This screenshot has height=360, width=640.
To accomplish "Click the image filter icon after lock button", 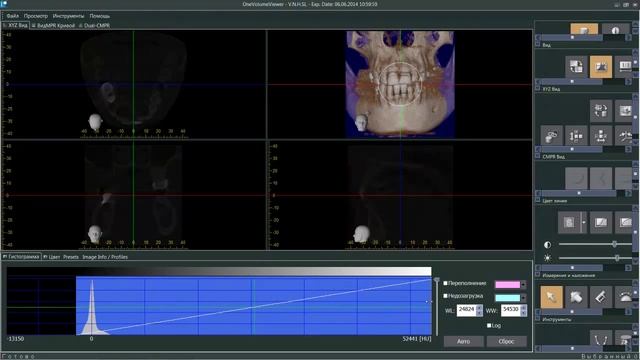I will click(x=601, y=222).
